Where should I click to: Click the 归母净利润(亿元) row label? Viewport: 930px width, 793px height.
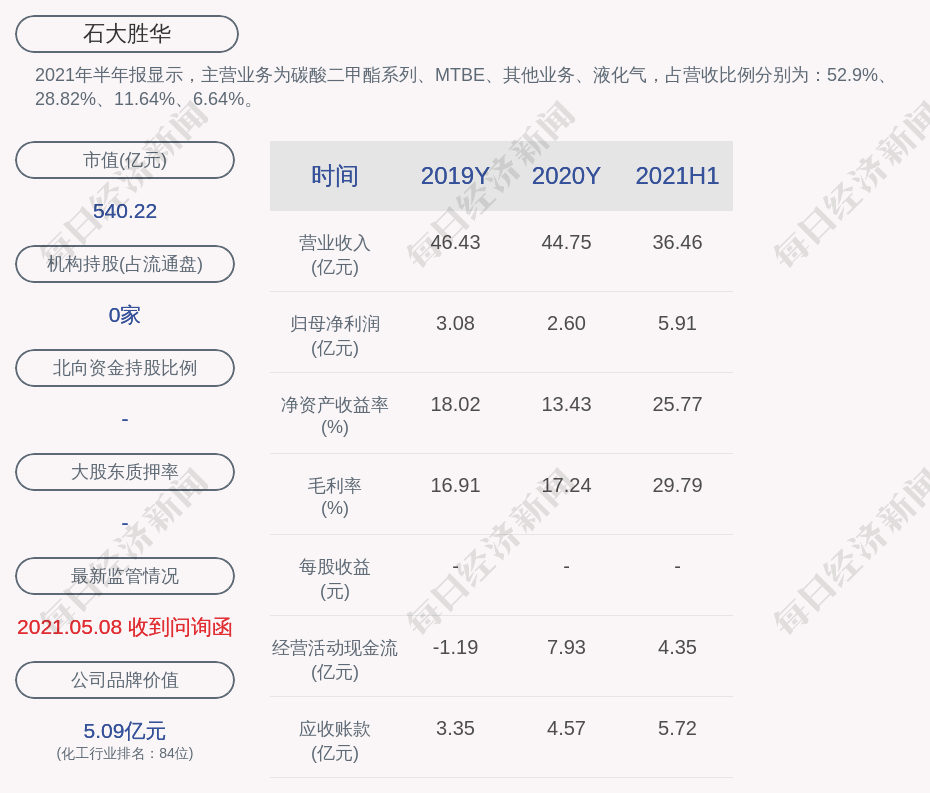pyautogui.click(x=335, y=336)
